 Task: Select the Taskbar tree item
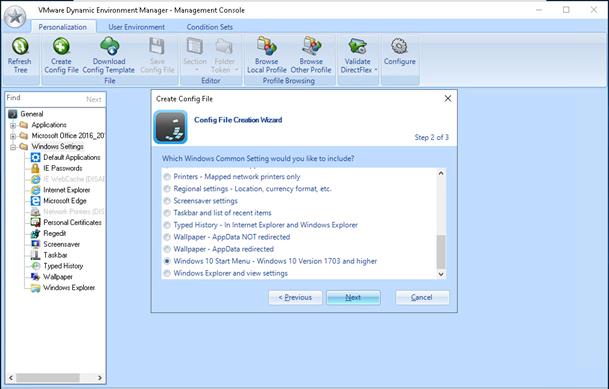point(49,255)
